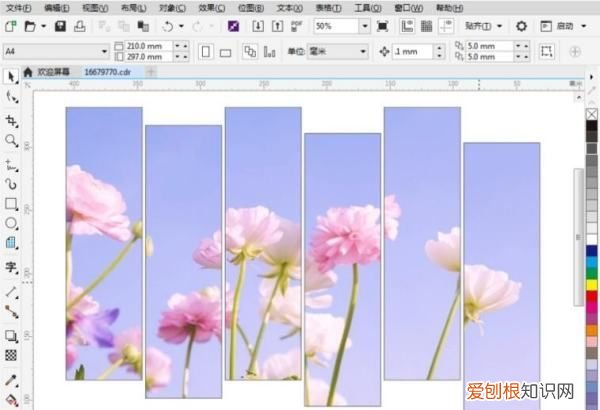
Task: Expand the Open recent files arrow
Action: click(44, 26)
